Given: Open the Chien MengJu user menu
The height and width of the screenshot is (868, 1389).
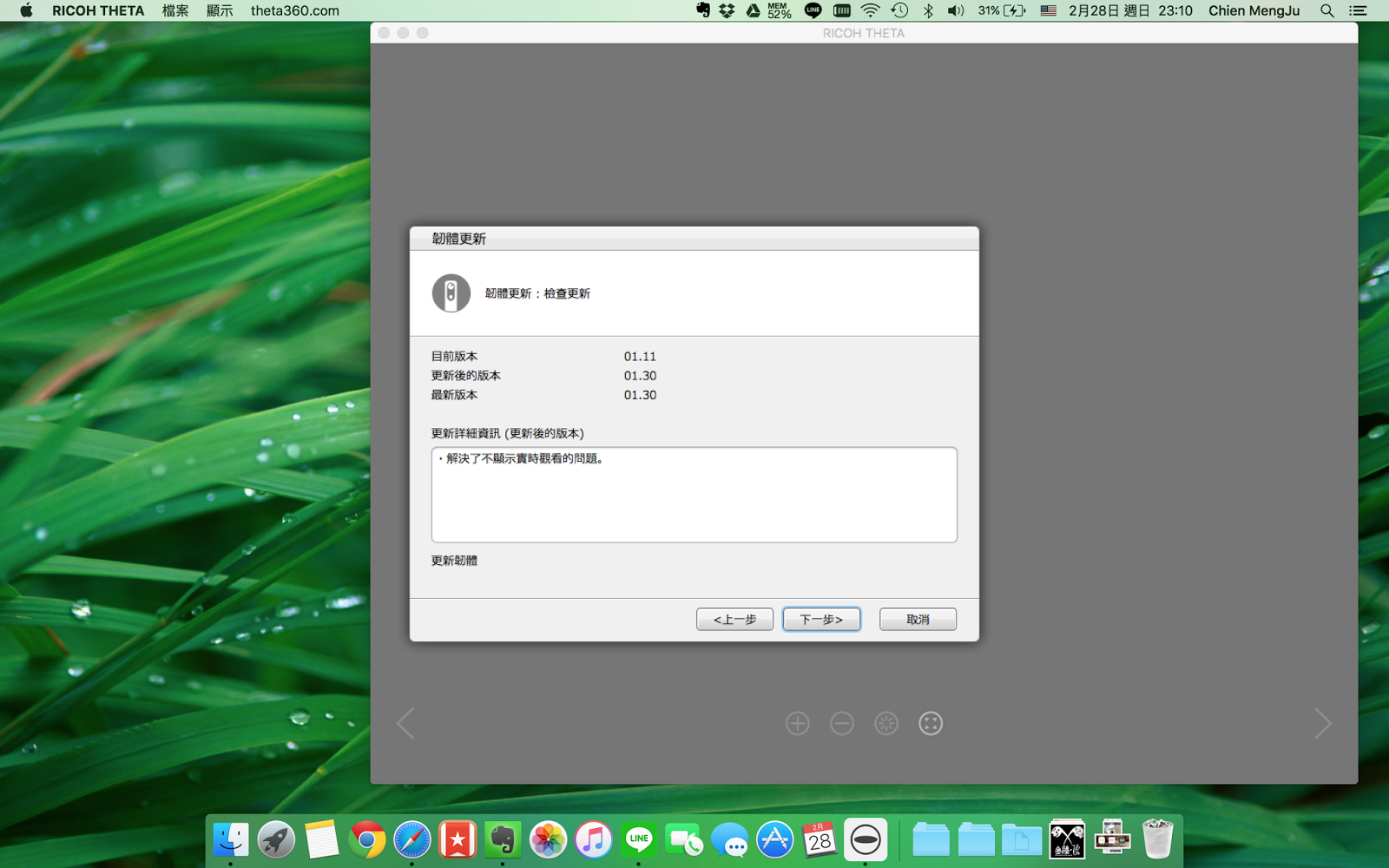Looking at the screenshot, I should point(1254,10).
